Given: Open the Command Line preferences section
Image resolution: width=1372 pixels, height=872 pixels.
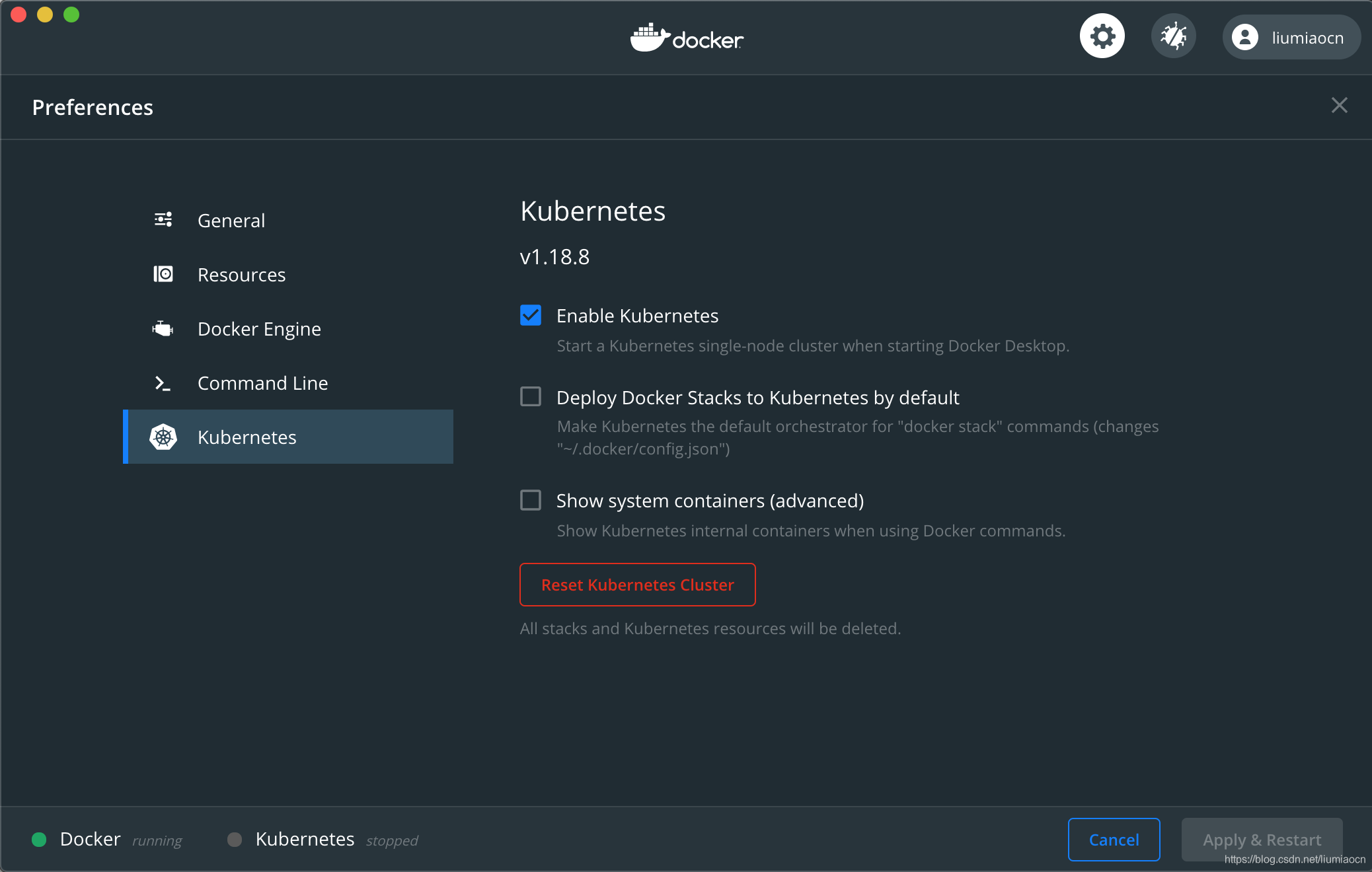Looking at the screenshot, I should (x=288, y=382).
